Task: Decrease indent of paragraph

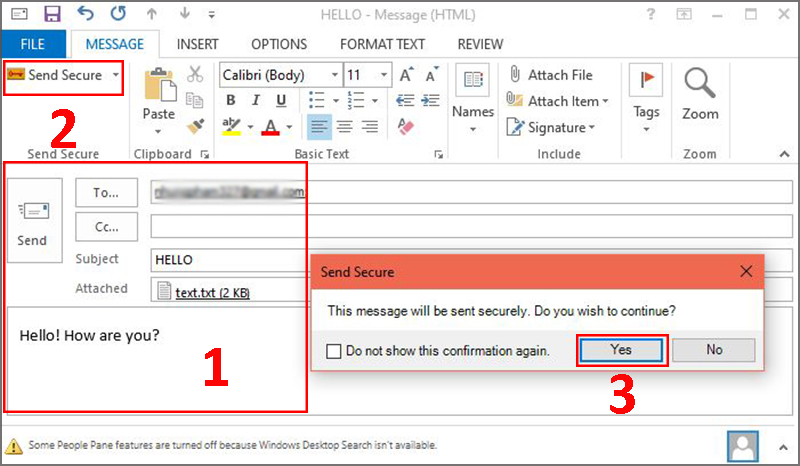Action: tap(405, 100)
